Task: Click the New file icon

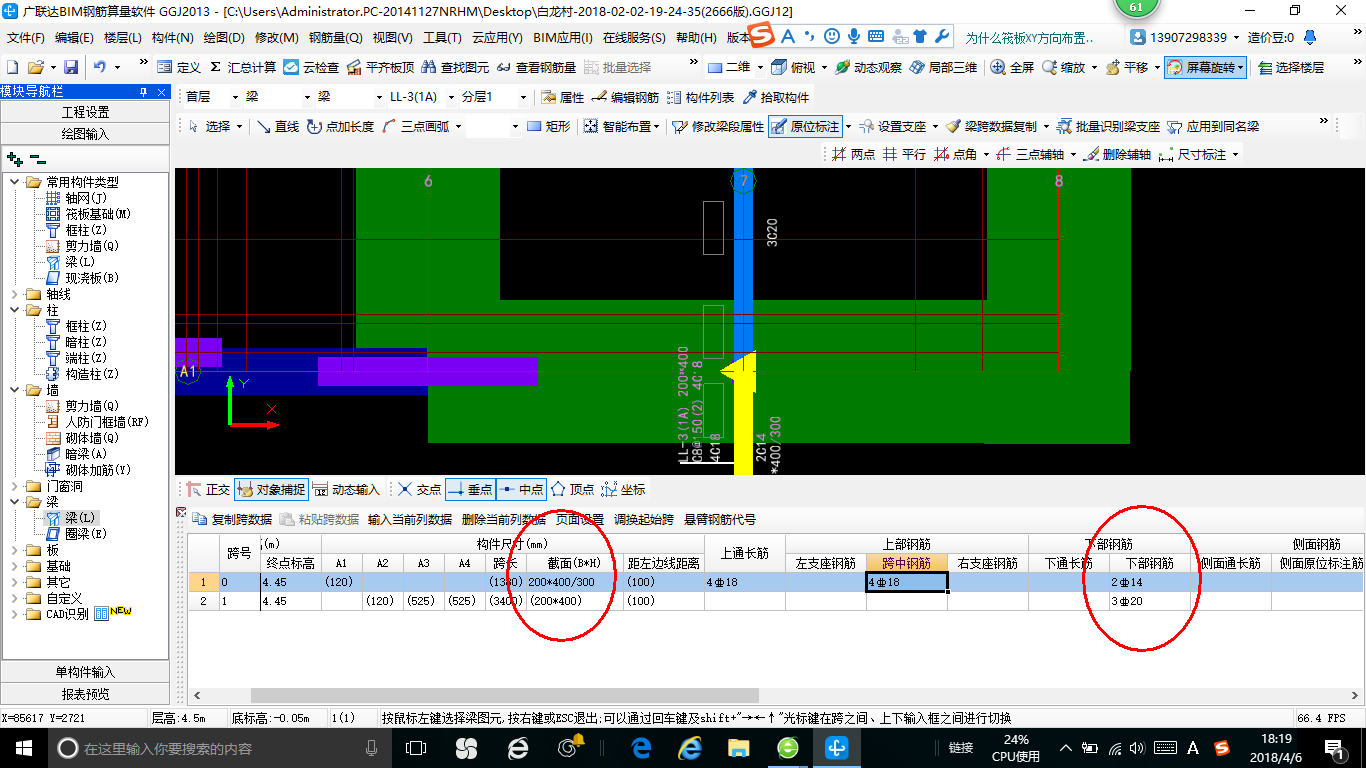Action: click(13, 67)
